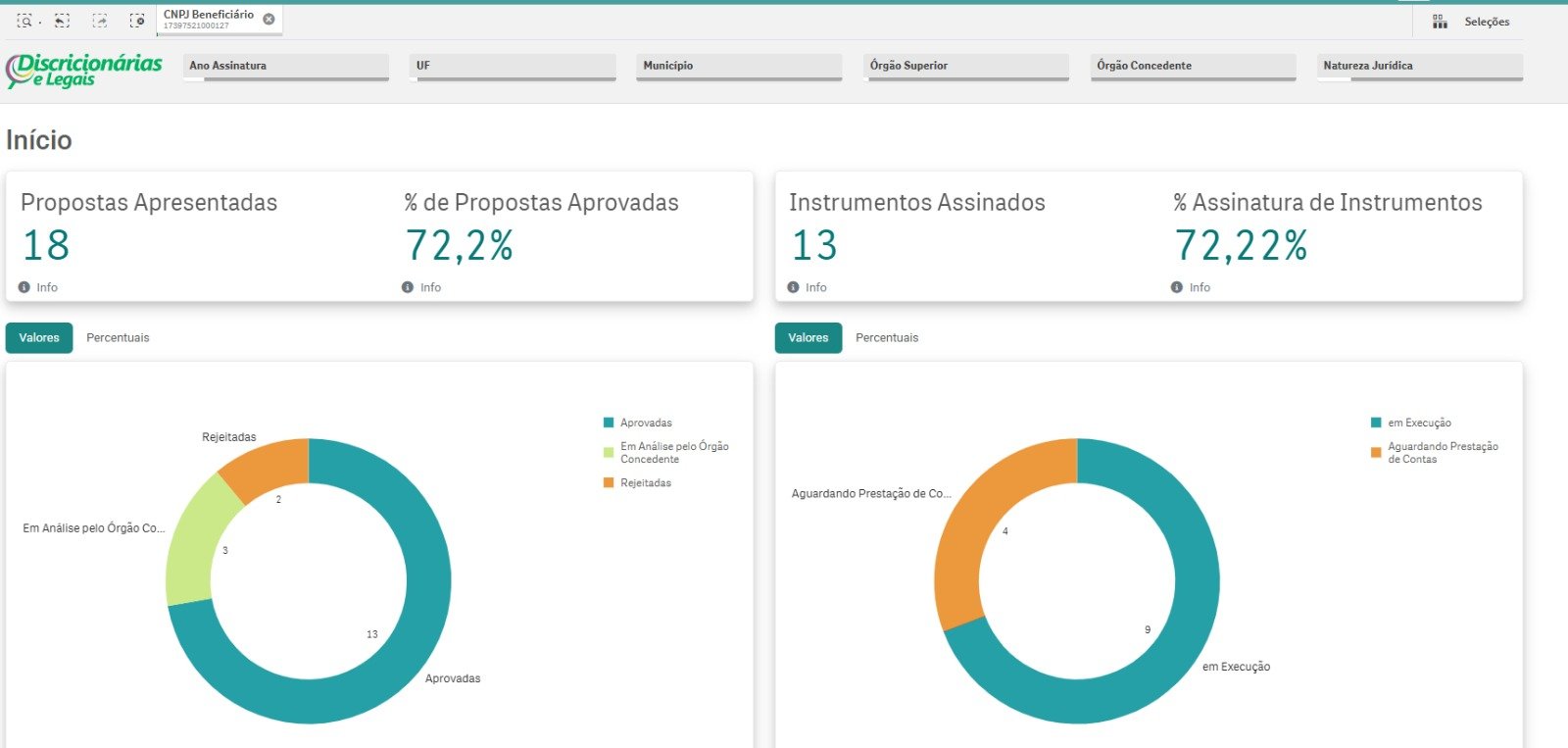The image size is (1568, 748).
Task: Open the Seleções grid icon
Action: click(x=1440, y=22)
